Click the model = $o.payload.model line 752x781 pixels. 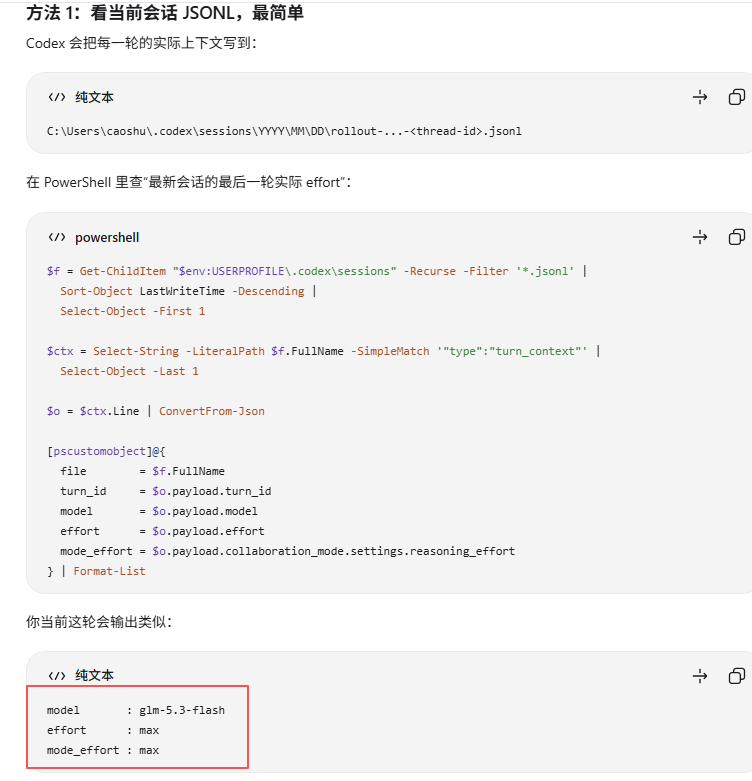click(x=159, y=511)
